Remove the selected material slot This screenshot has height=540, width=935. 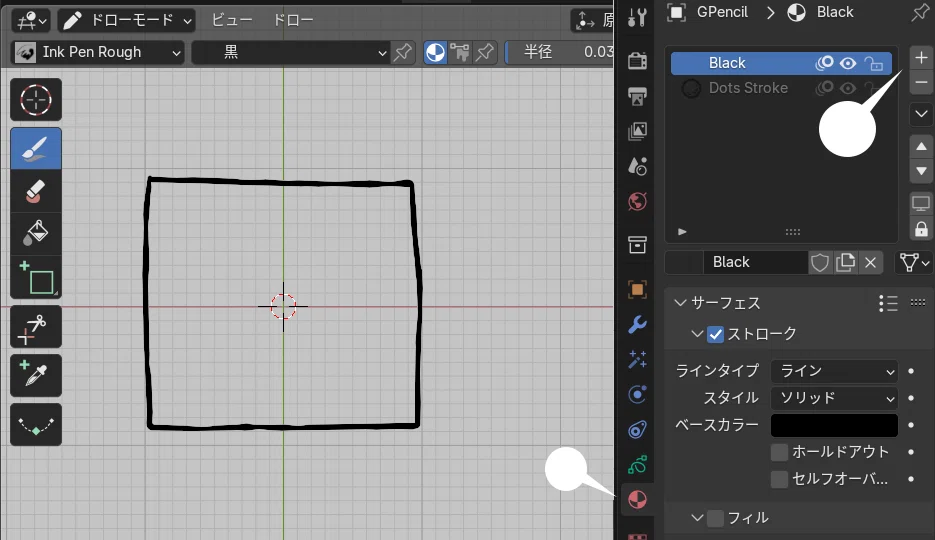point(921,82)
